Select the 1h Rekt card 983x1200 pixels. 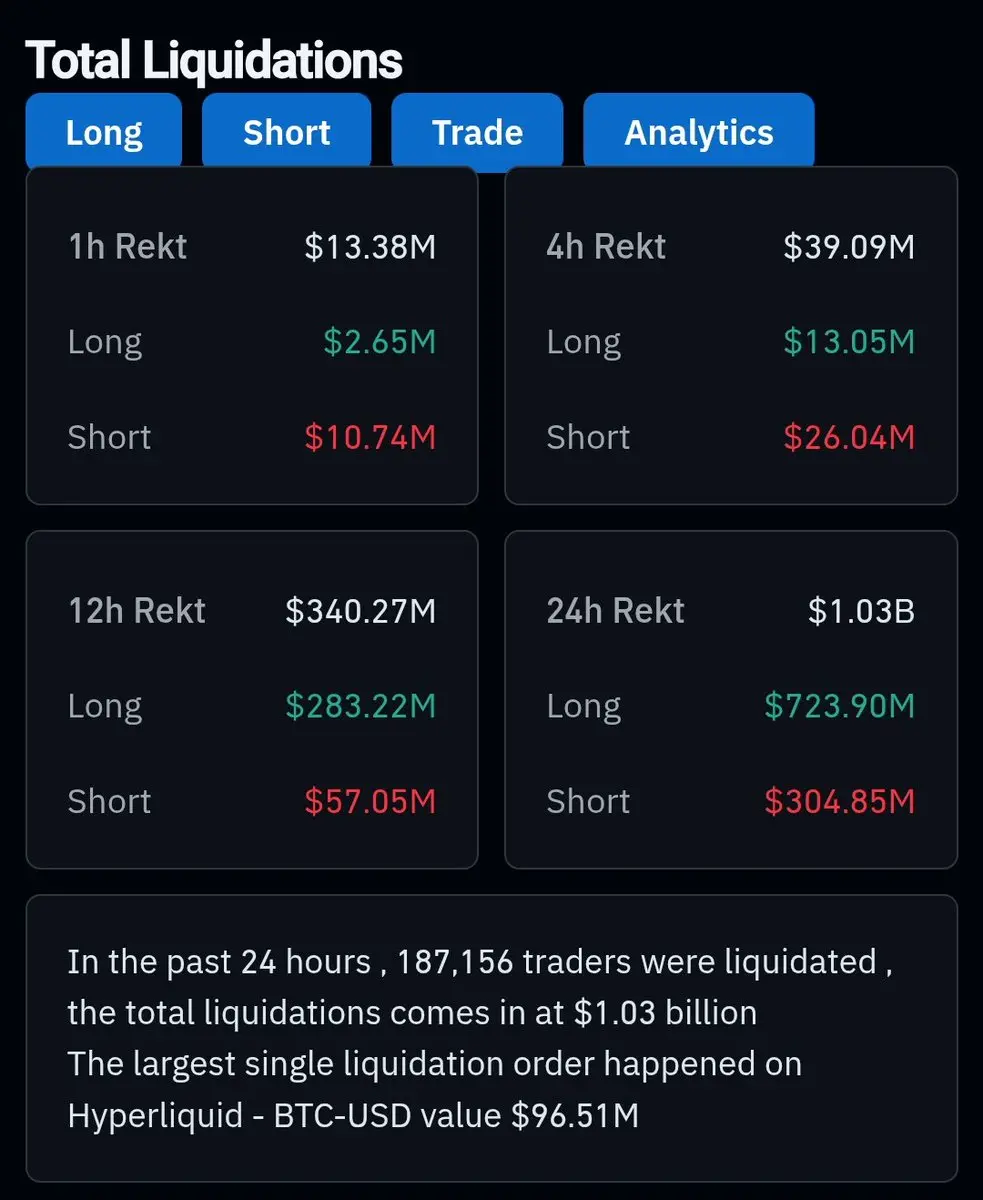pyautogui.click(x=252, y=335)
